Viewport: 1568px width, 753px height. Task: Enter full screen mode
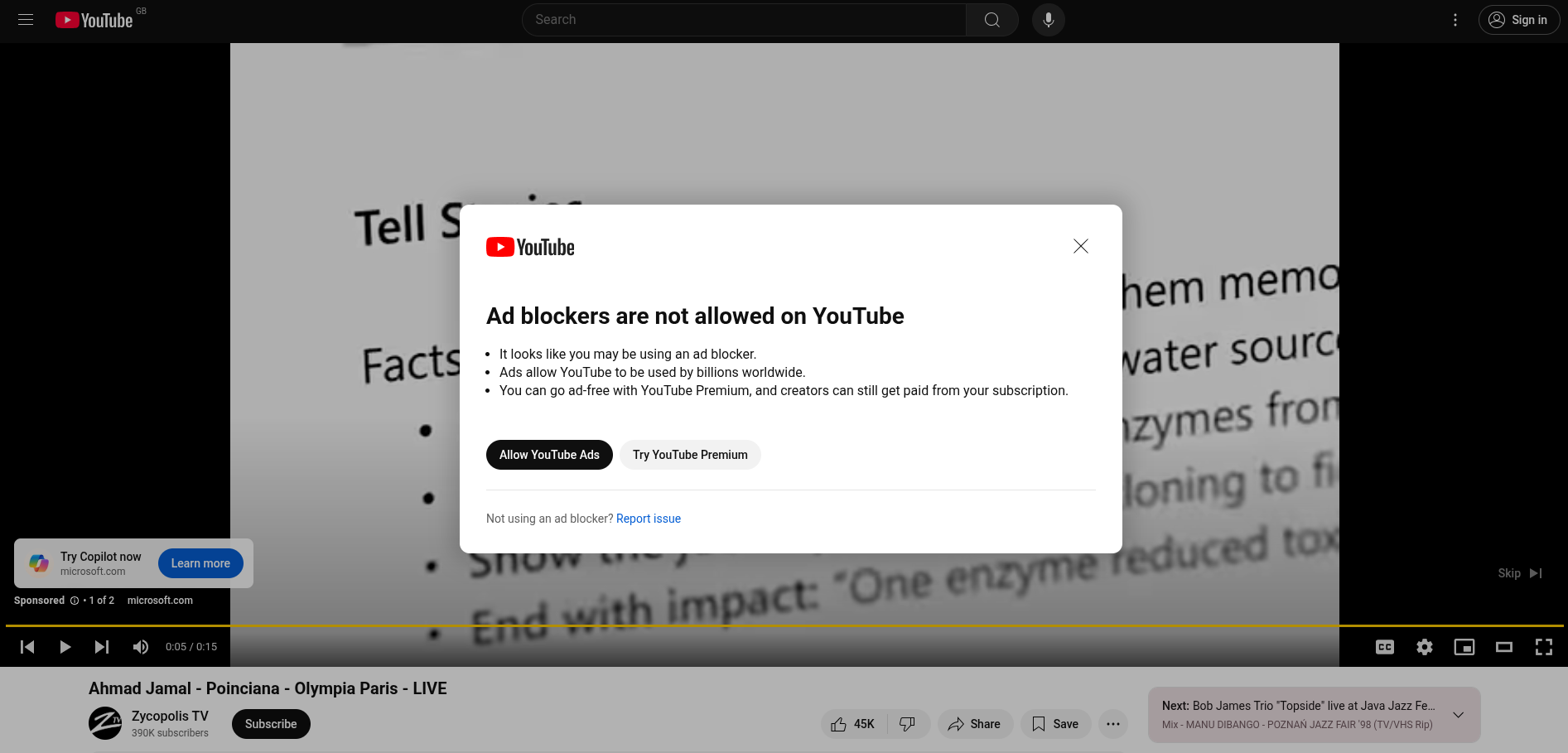(x=1544, y=647)
